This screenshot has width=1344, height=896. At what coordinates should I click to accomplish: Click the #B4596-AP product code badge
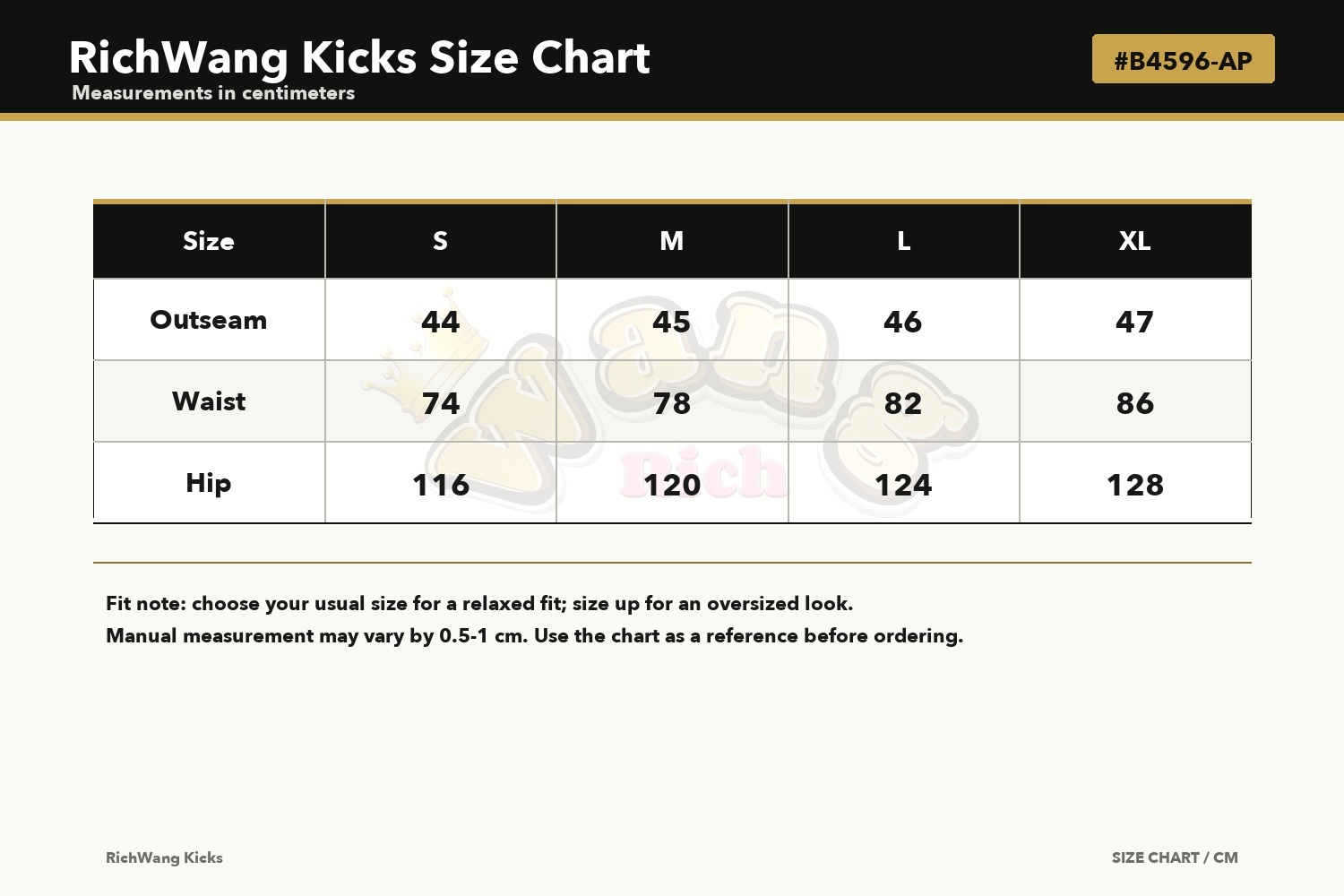[1183, 59]
